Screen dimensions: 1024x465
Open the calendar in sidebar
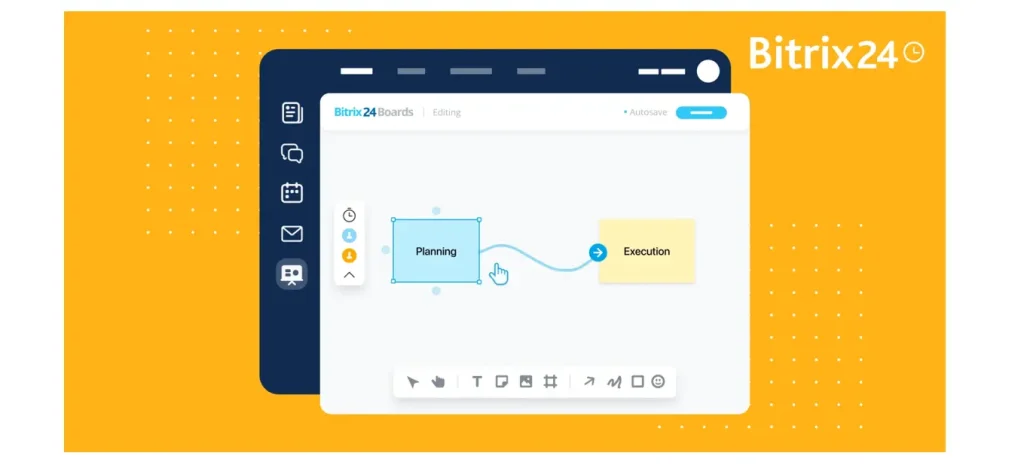click(x=292, y=193)
